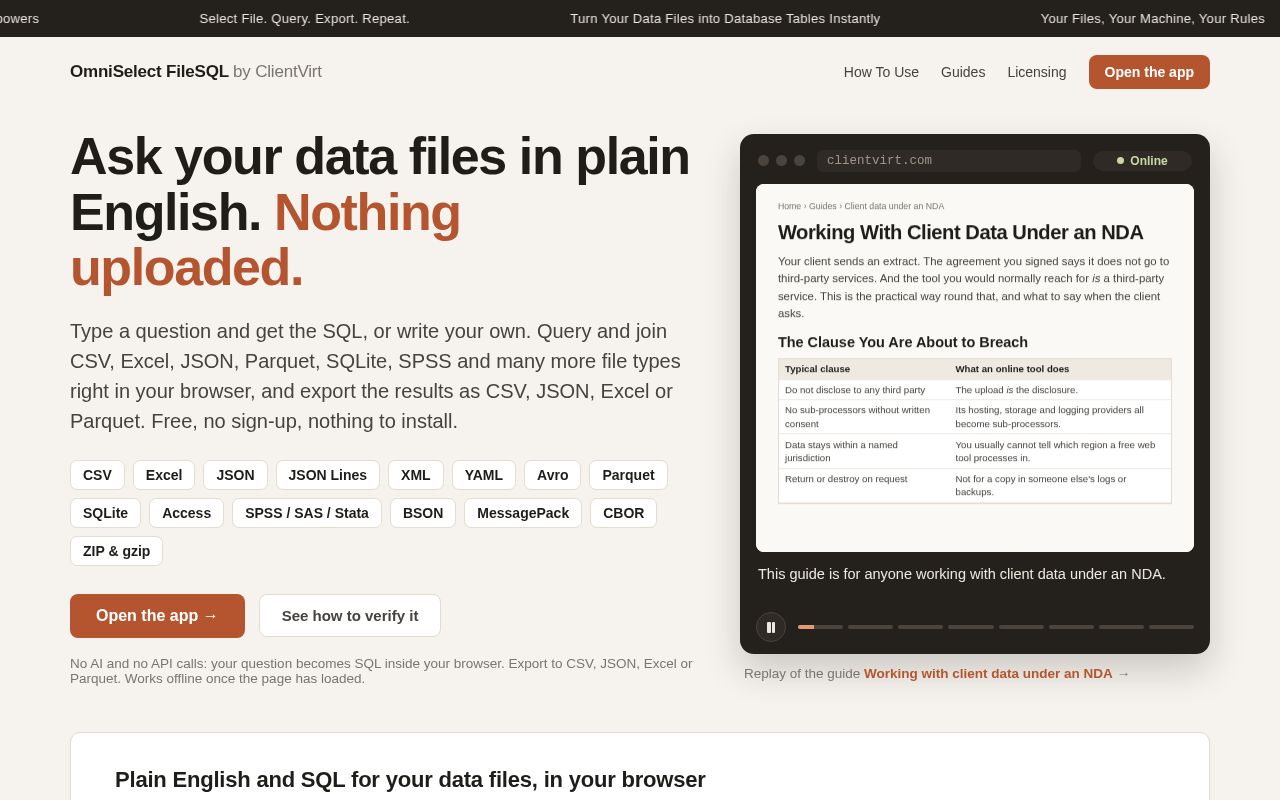Launch the app via the hero Open the app → button
Screen dimensions: 1280x800
click(x=157, y=616)
